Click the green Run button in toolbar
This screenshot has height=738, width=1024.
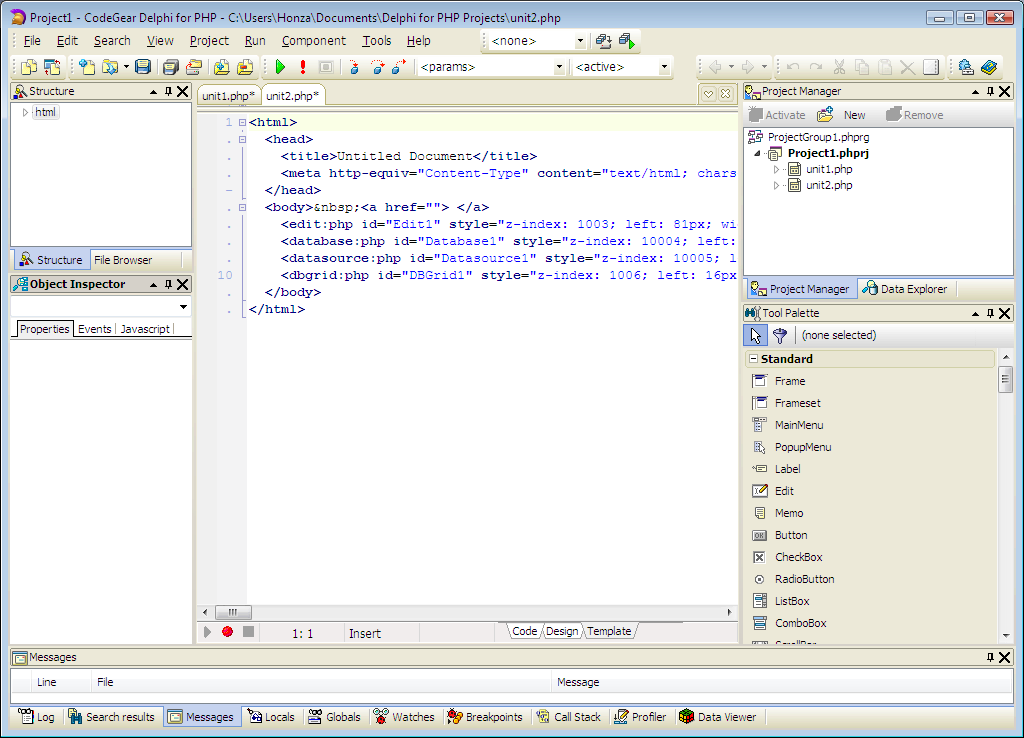pyautogui.click(x=280, y=67)
